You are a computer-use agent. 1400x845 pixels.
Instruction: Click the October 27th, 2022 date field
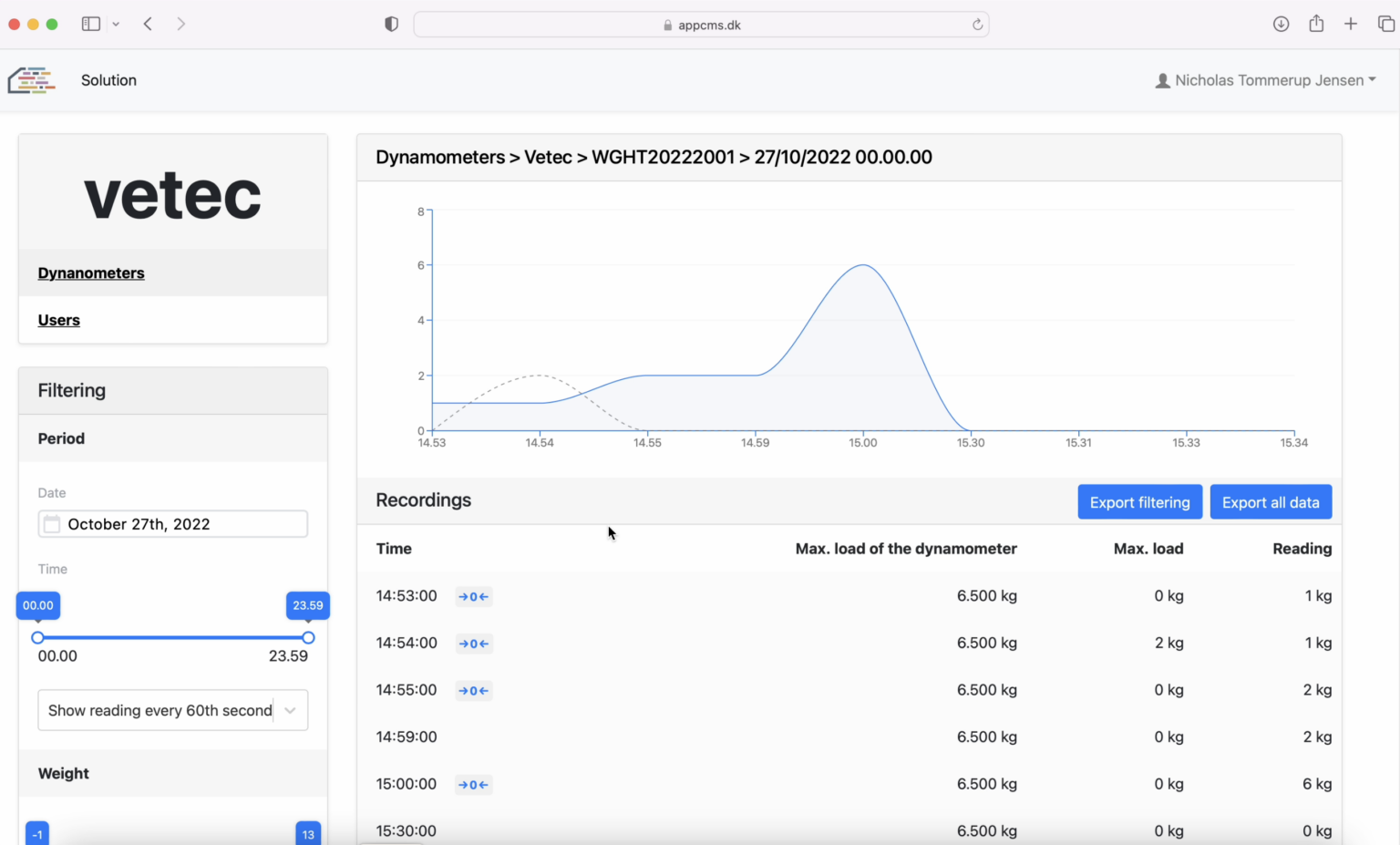173,524
